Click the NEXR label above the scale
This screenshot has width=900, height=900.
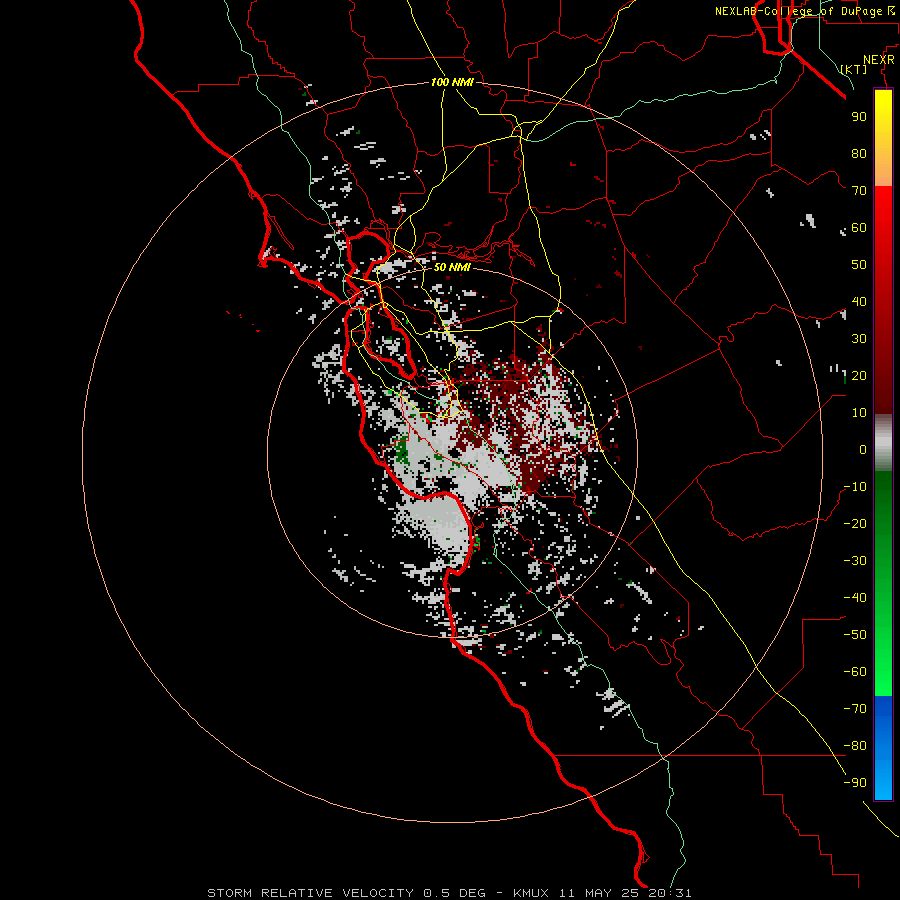(x=879, y=60)
